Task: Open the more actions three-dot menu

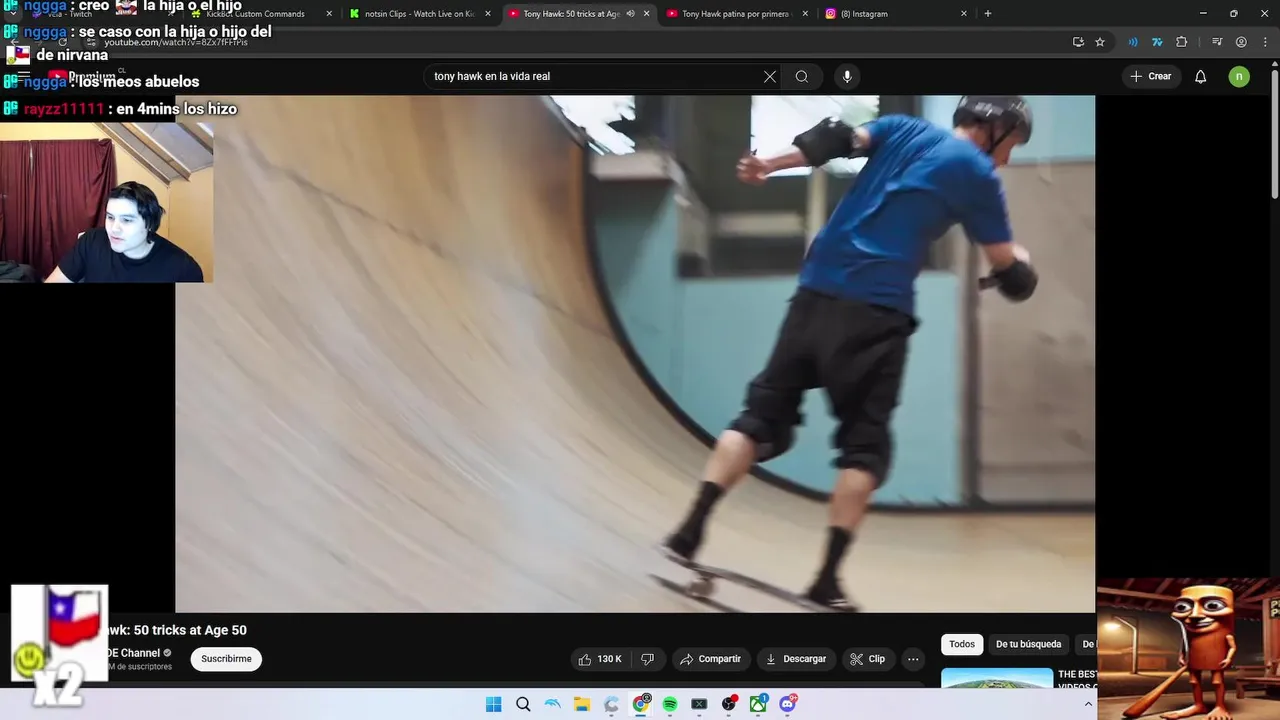Action: point(913,659)
